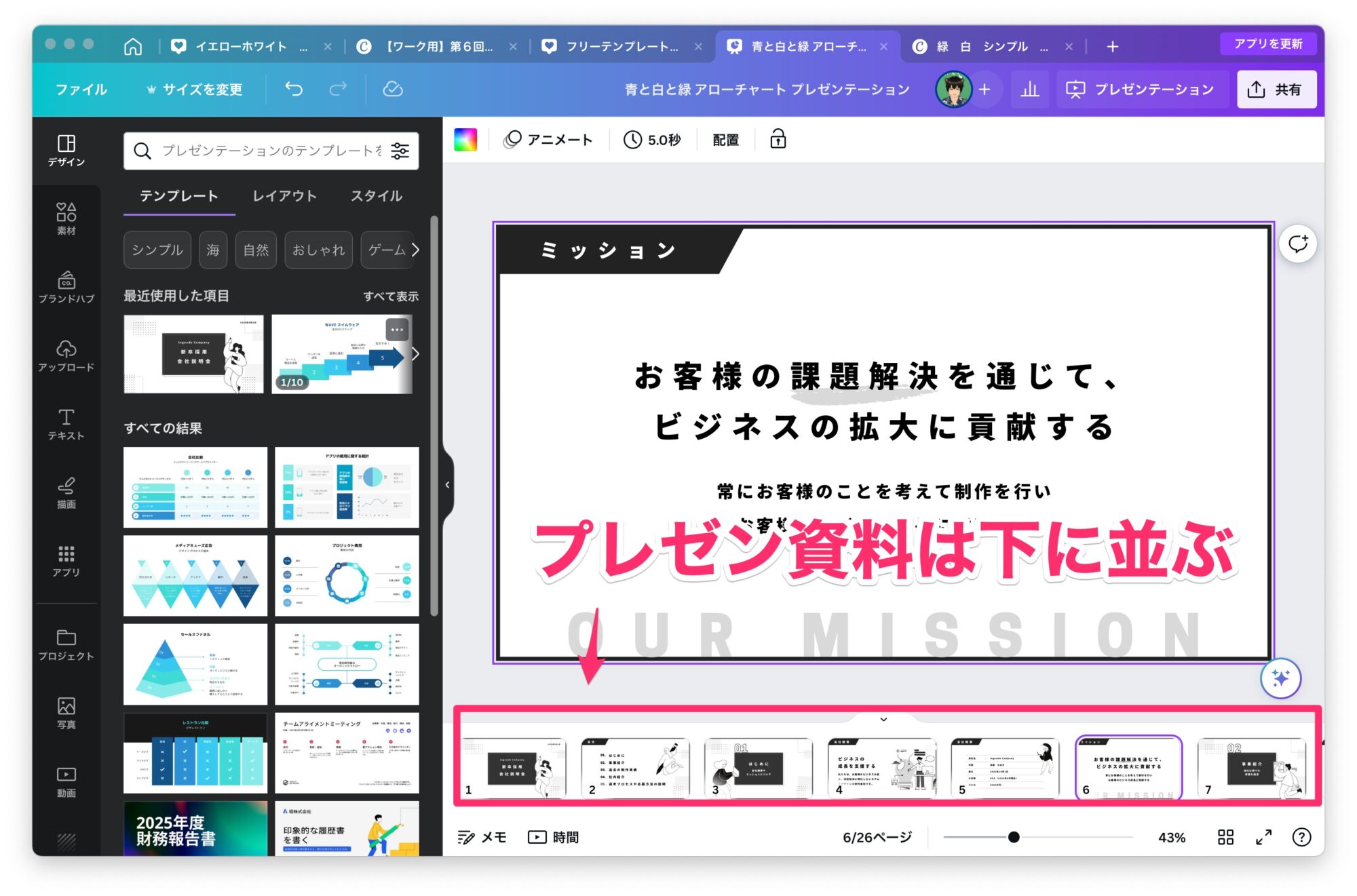Select the テキスト text tool
The width and height of the screenshot is (1357, 896).
click(66, 424)
